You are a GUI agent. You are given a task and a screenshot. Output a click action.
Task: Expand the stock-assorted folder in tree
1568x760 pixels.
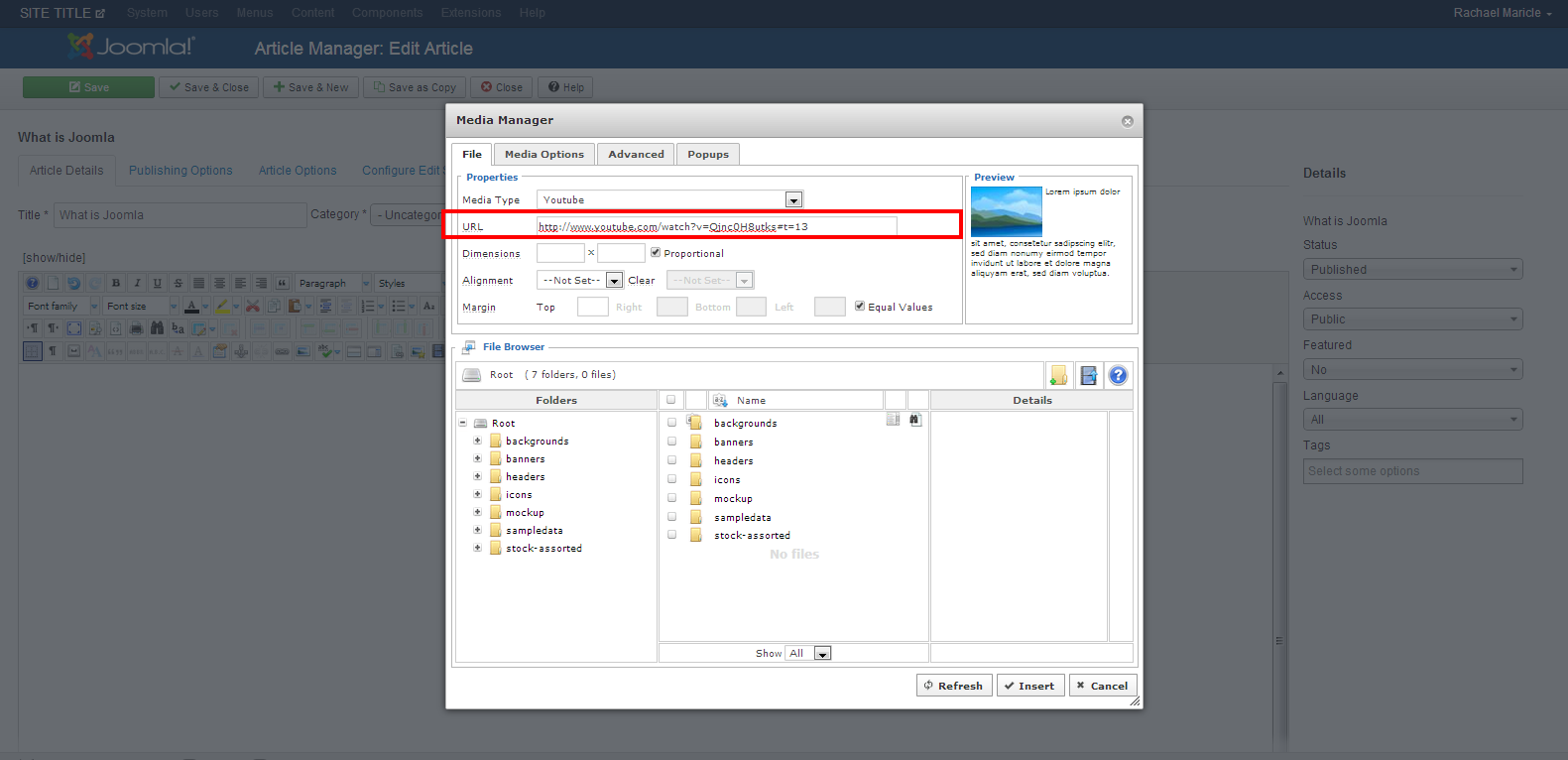coord(477,548)
